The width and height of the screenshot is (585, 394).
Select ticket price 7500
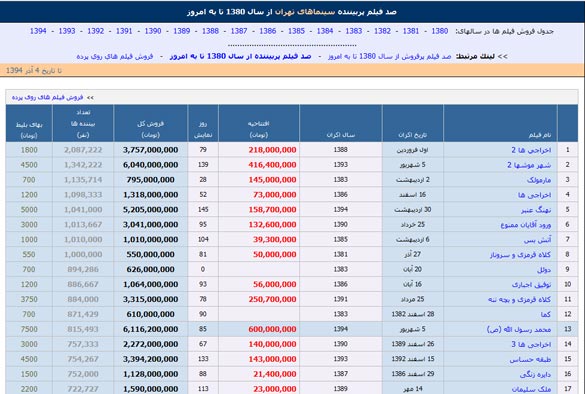[29, 329]
